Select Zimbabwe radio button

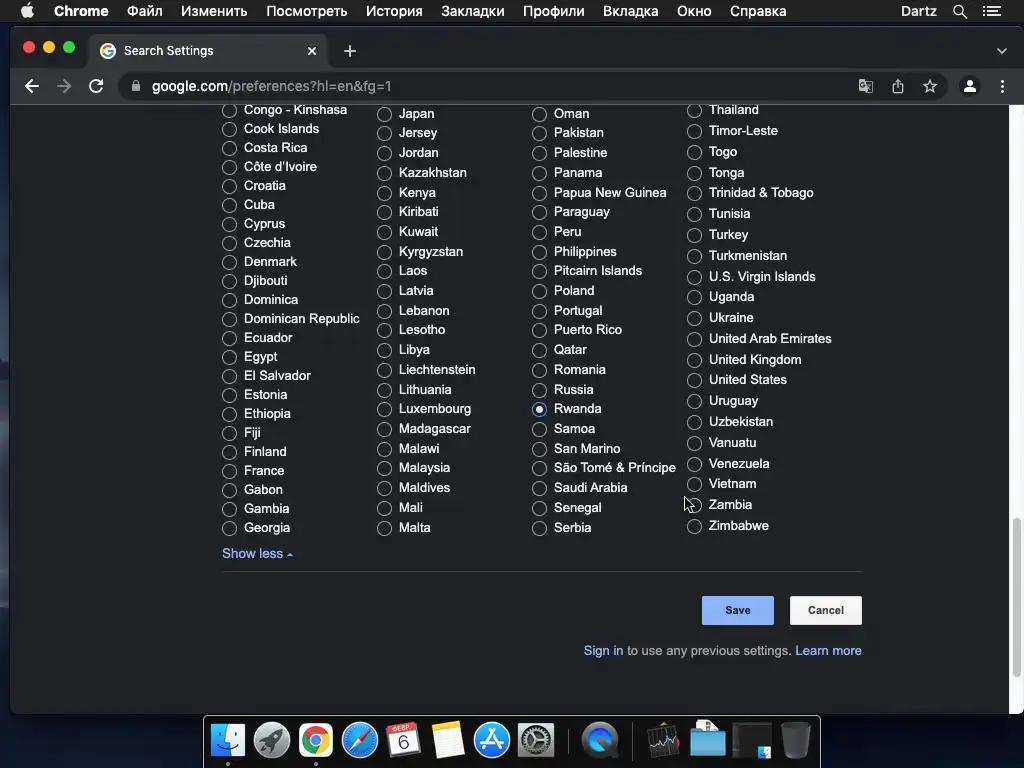pos(694,526)
